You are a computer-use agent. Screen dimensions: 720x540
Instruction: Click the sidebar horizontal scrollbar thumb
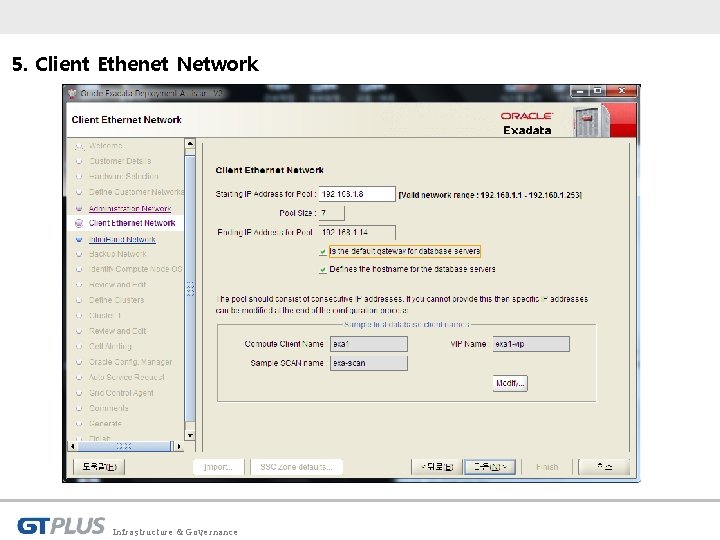coord(125,446)
